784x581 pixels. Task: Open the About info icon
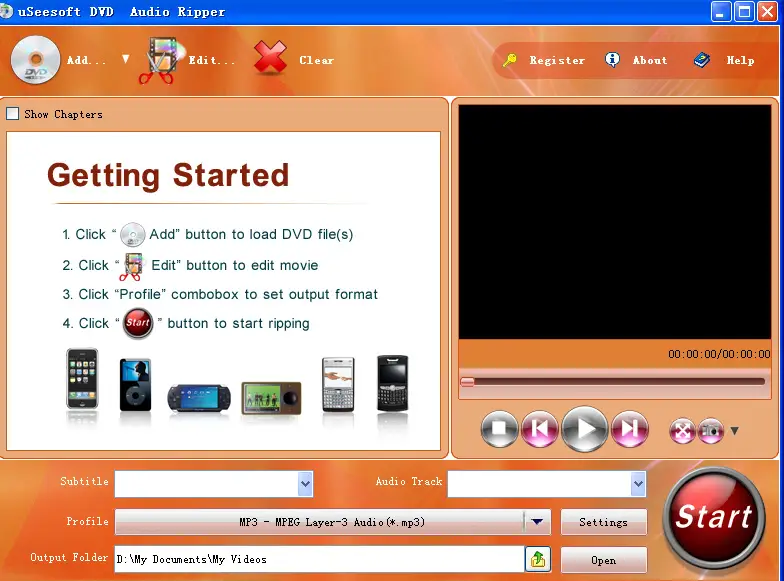pos(612,60)
